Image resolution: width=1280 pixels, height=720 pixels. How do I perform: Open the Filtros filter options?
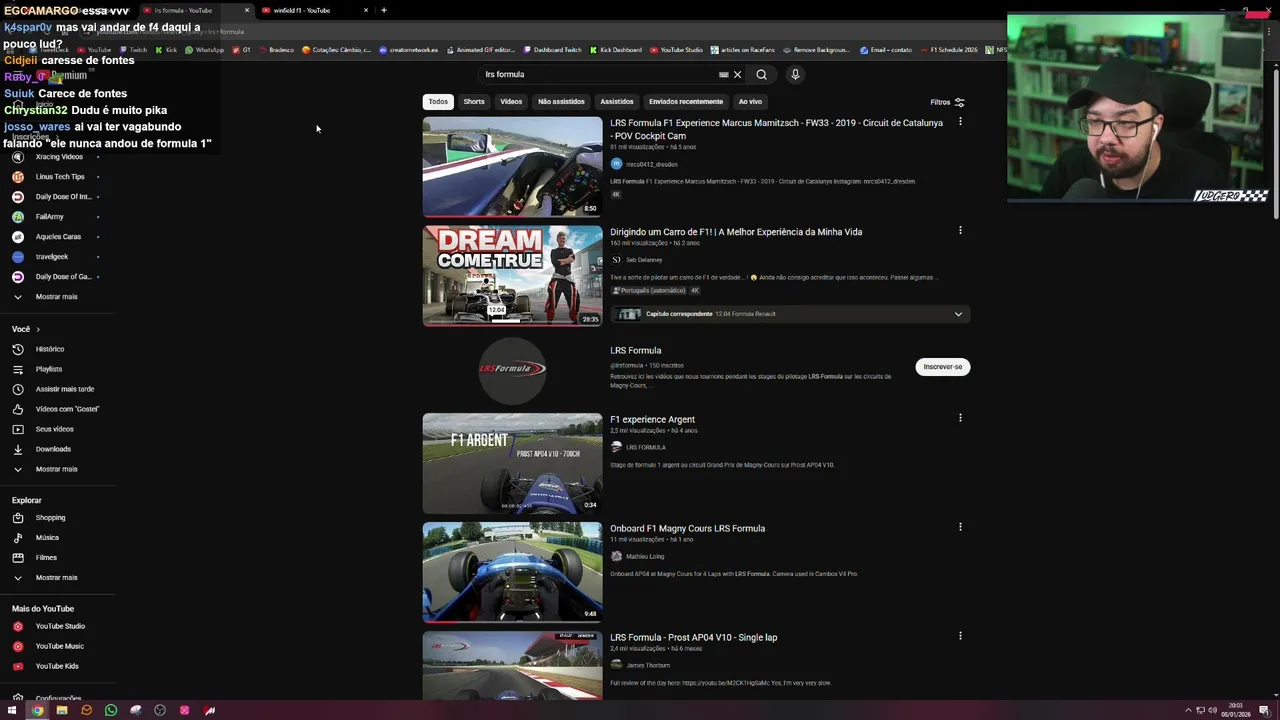click(947, 102)
